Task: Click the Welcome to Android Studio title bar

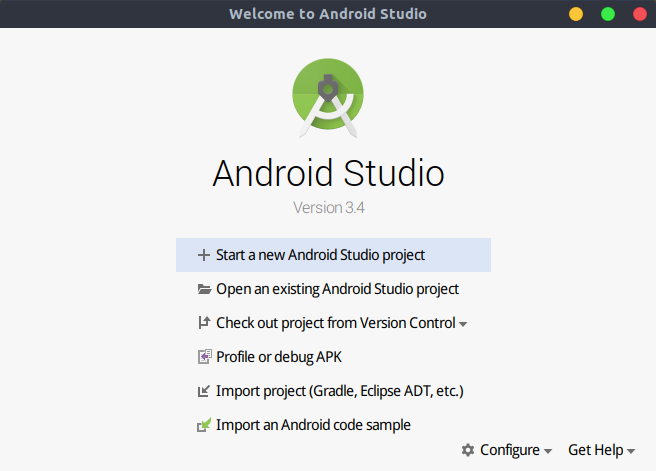Action: pos(328,14)
